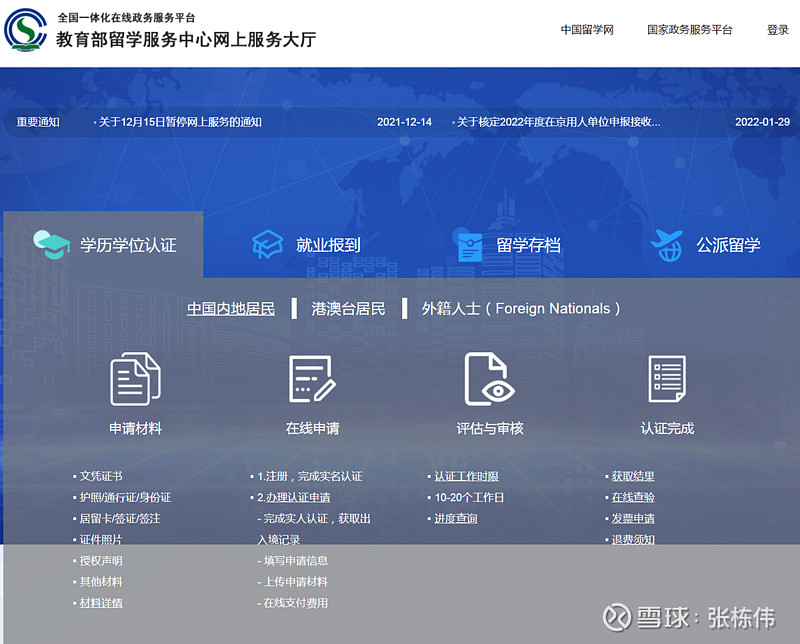Select the 申请材料 stacked documents icon
The width and height of the screenshot is (800, 644).
coord(135,378)
